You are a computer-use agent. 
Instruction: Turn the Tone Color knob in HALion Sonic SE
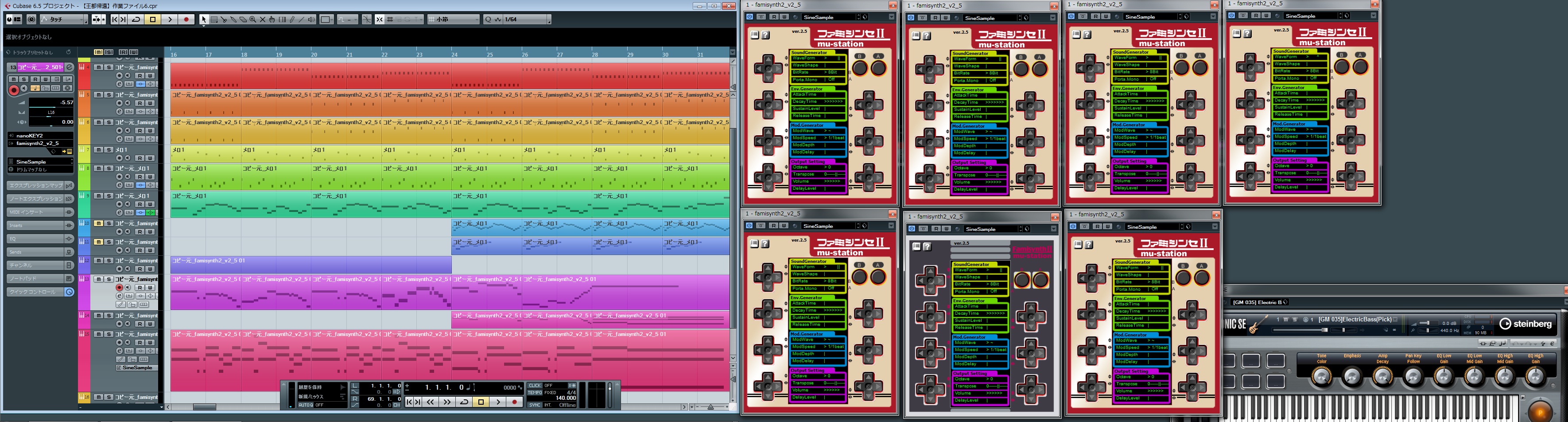click(1321, 377)
